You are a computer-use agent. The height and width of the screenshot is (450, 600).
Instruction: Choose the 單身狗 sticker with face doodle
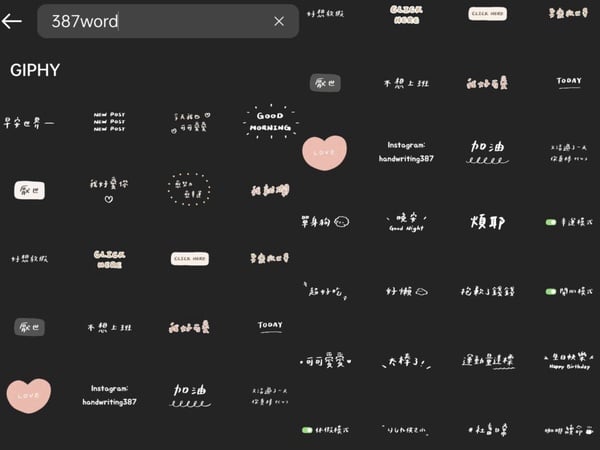point(325,222)
